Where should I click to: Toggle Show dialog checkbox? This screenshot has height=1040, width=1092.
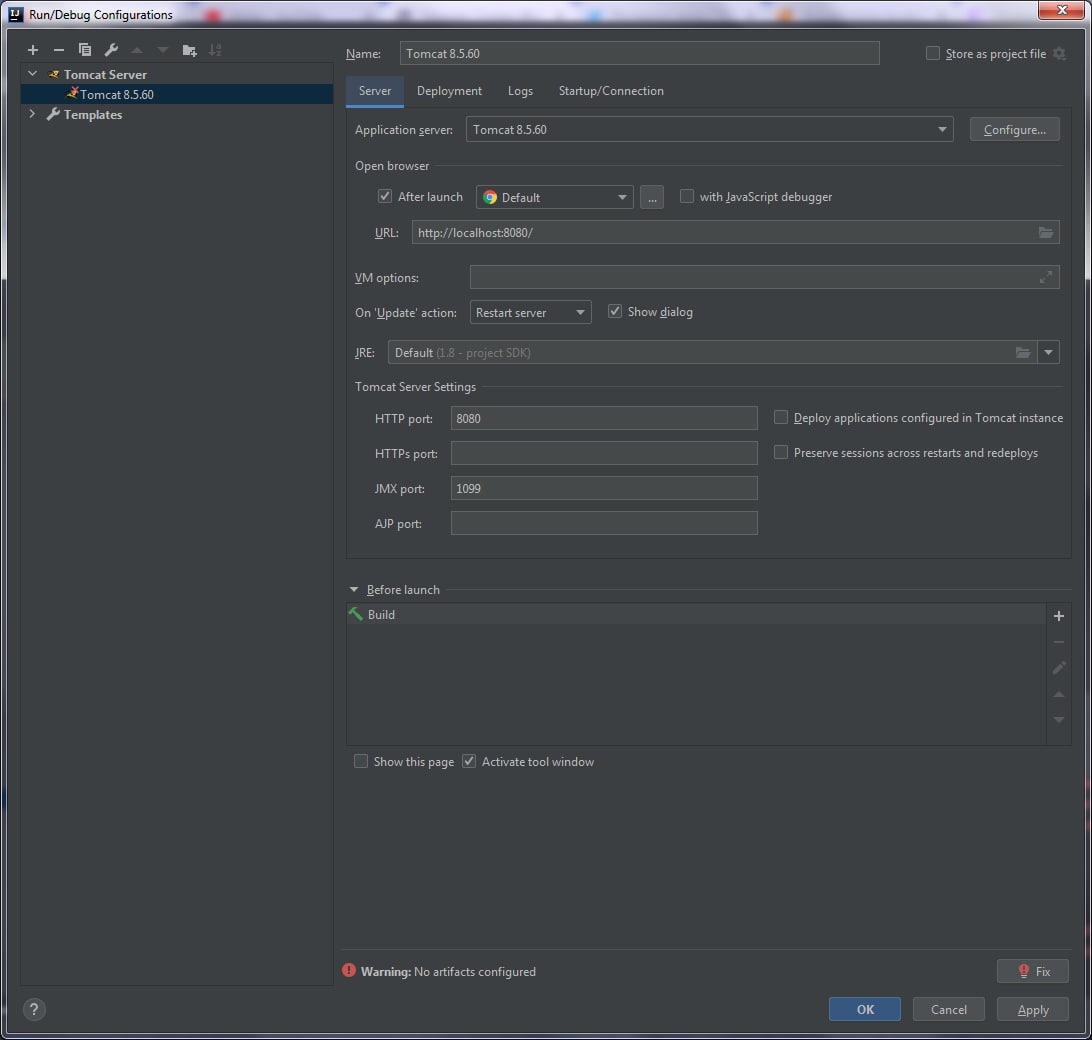pos(614,311)
